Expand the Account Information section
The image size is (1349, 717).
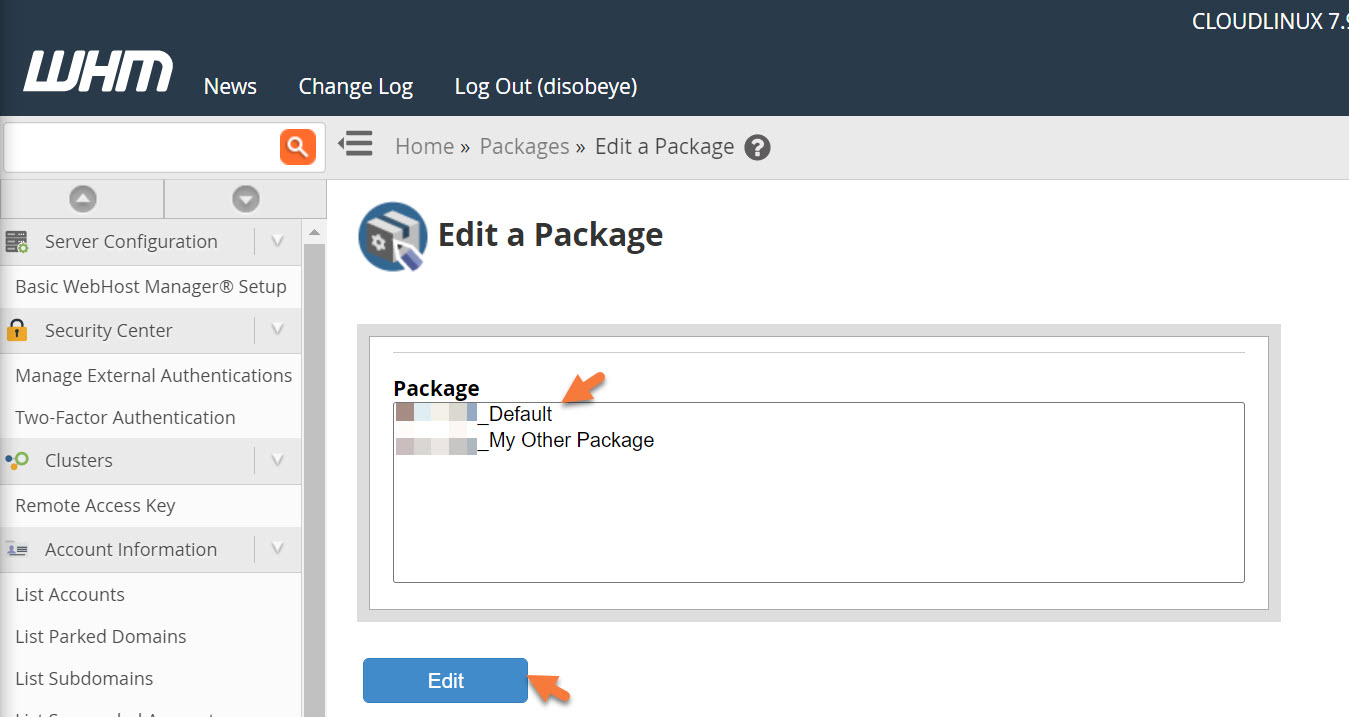(276, 548)
